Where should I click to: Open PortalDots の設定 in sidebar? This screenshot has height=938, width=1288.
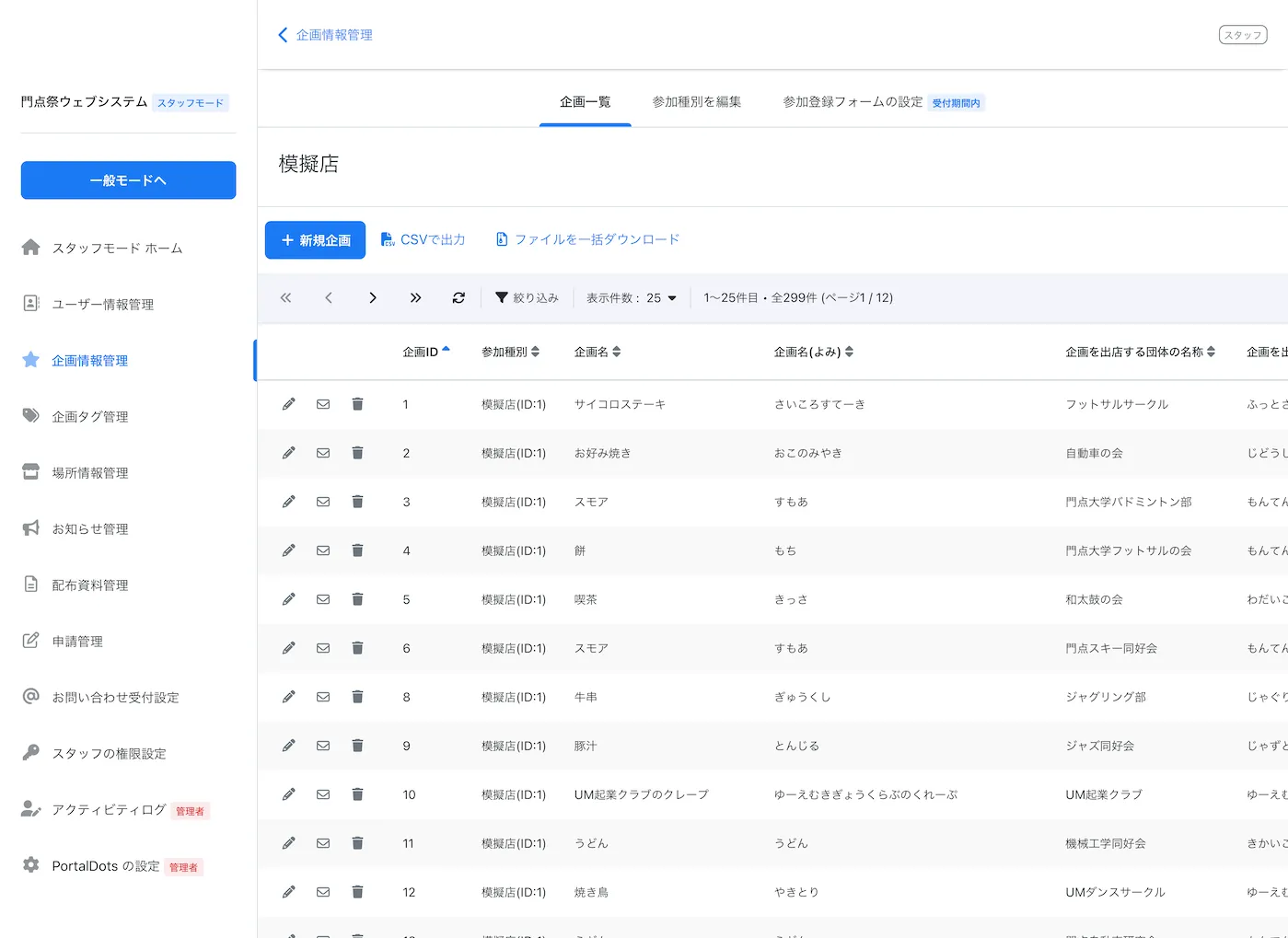[x=128, y=865]
